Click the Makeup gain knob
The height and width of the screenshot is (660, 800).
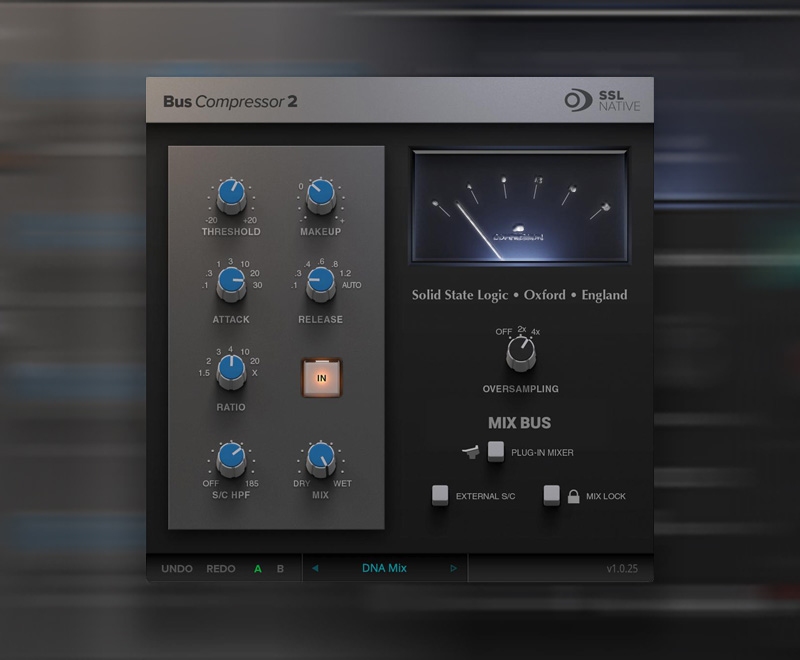pos(321,197)
